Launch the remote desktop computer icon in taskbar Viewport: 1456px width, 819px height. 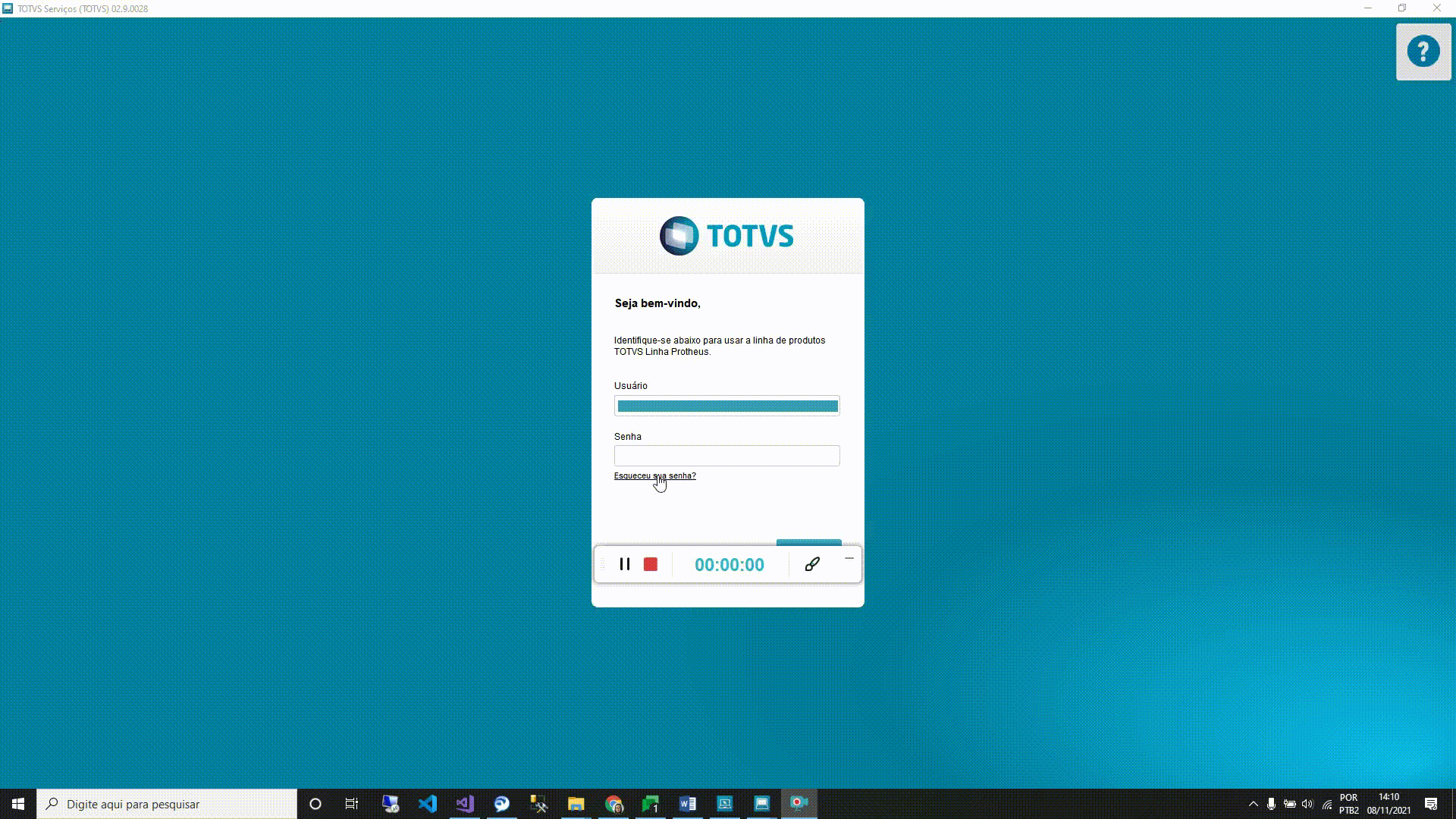pos(391,804)
